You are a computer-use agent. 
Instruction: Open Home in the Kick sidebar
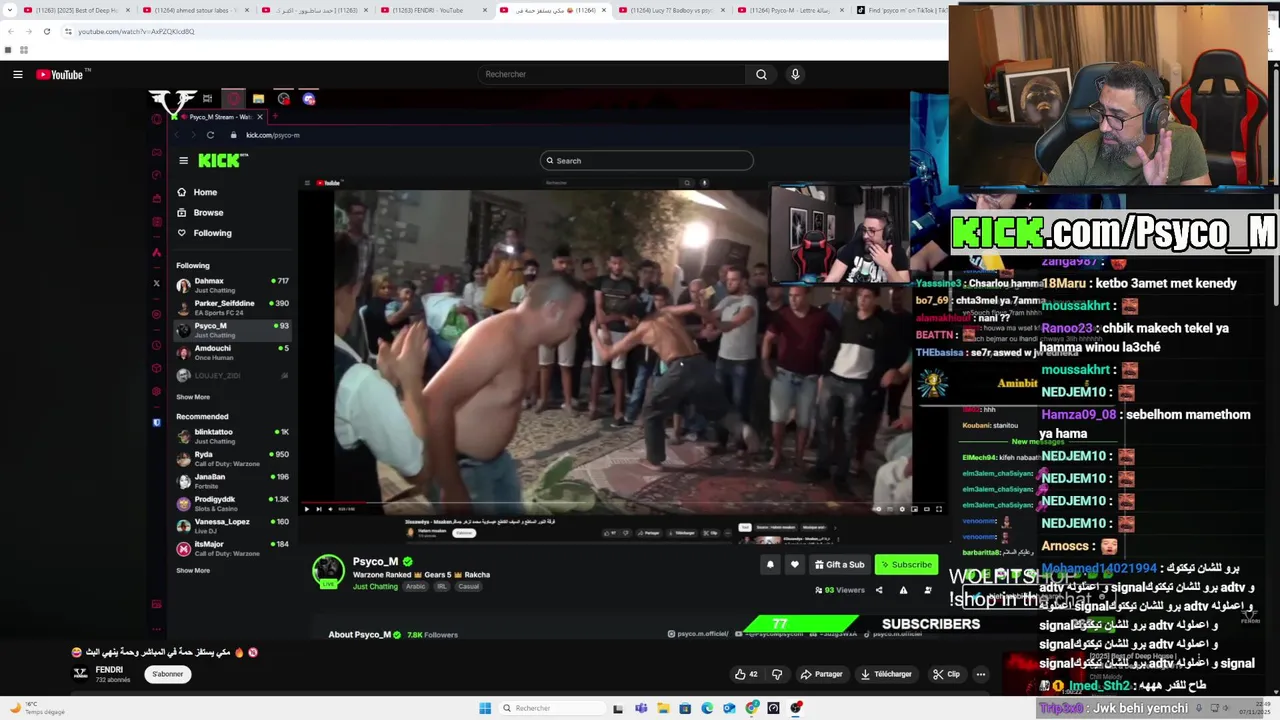tap(197, 192)
